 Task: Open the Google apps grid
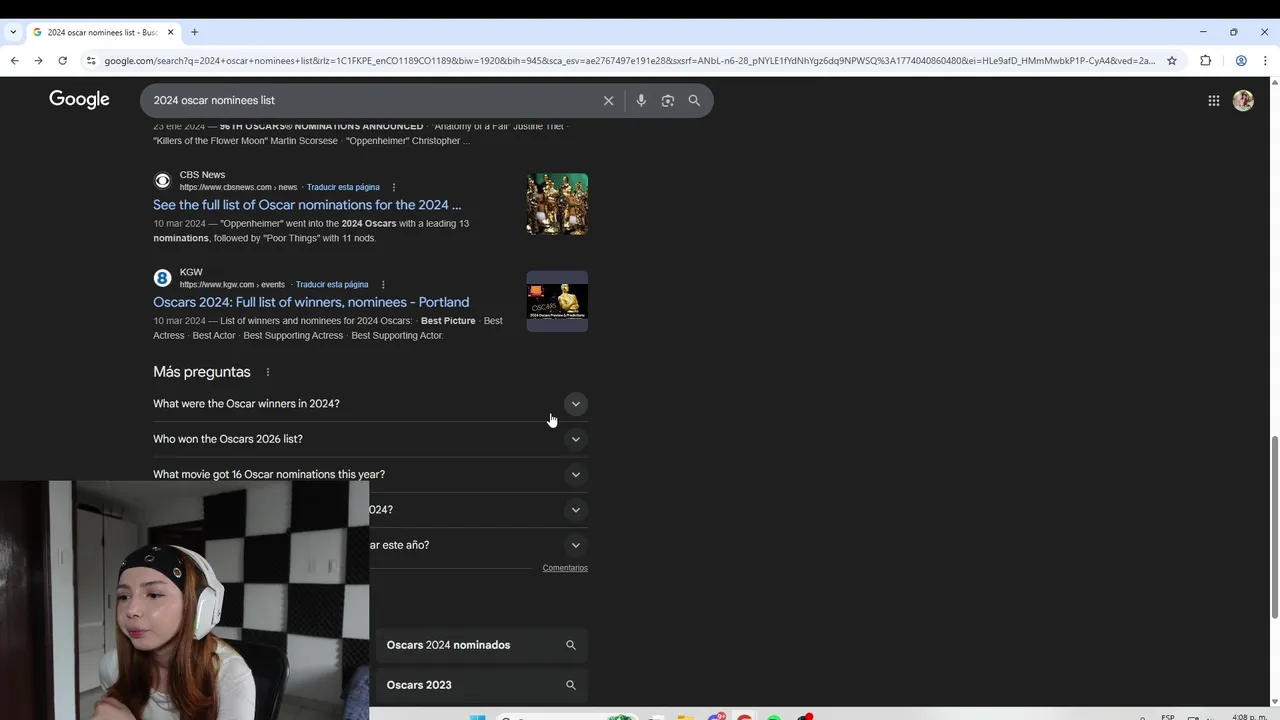click(x=1213, y=100)
